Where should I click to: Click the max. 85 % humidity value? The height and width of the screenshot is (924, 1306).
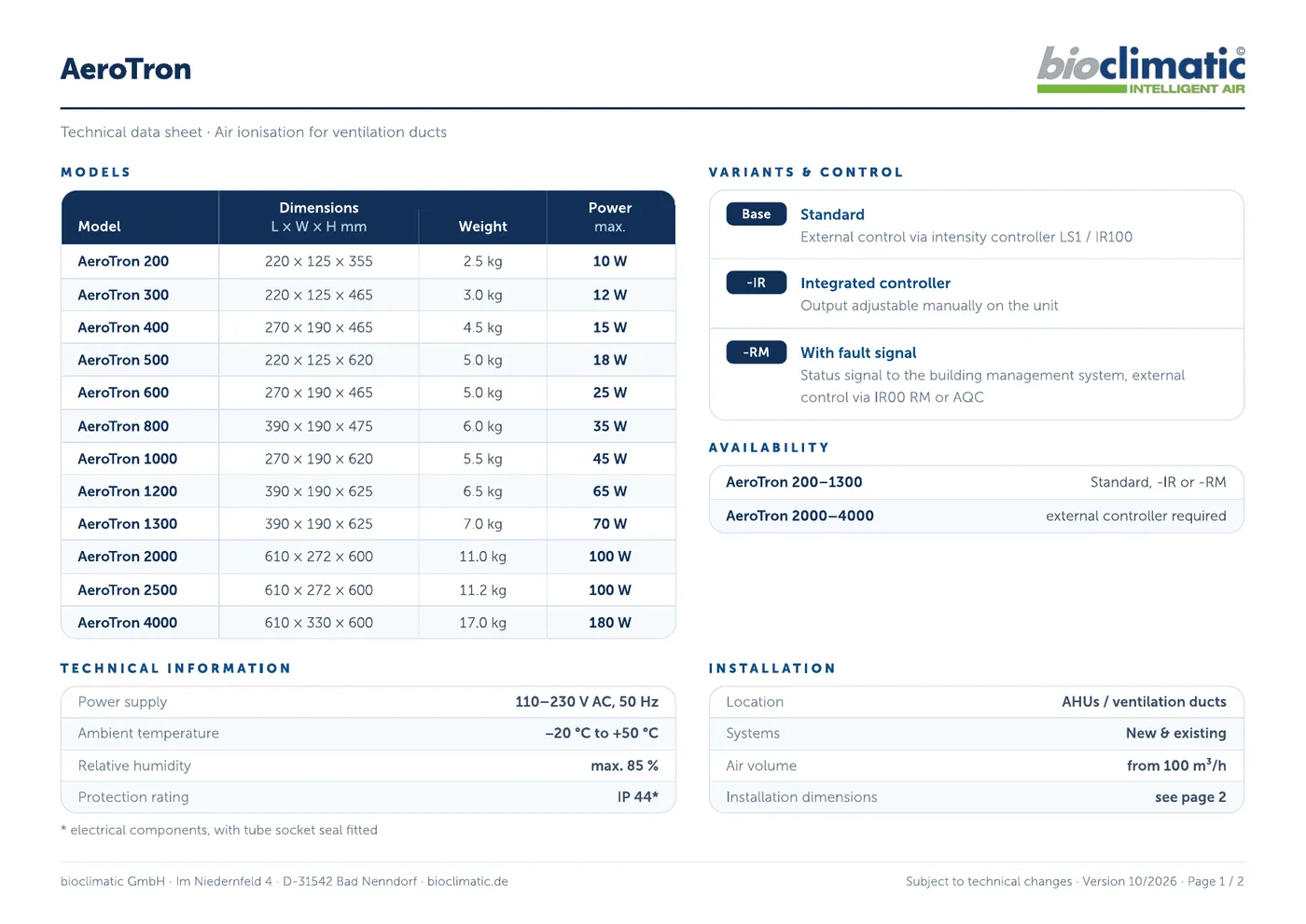pos(625,765)
